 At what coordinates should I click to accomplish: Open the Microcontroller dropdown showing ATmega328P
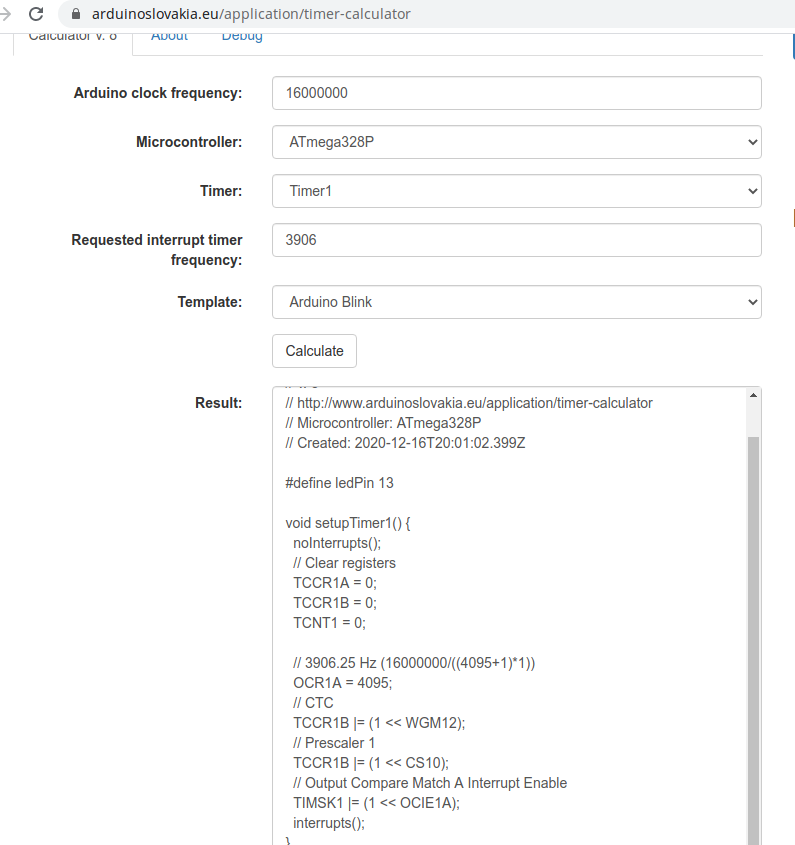point(516,142)
